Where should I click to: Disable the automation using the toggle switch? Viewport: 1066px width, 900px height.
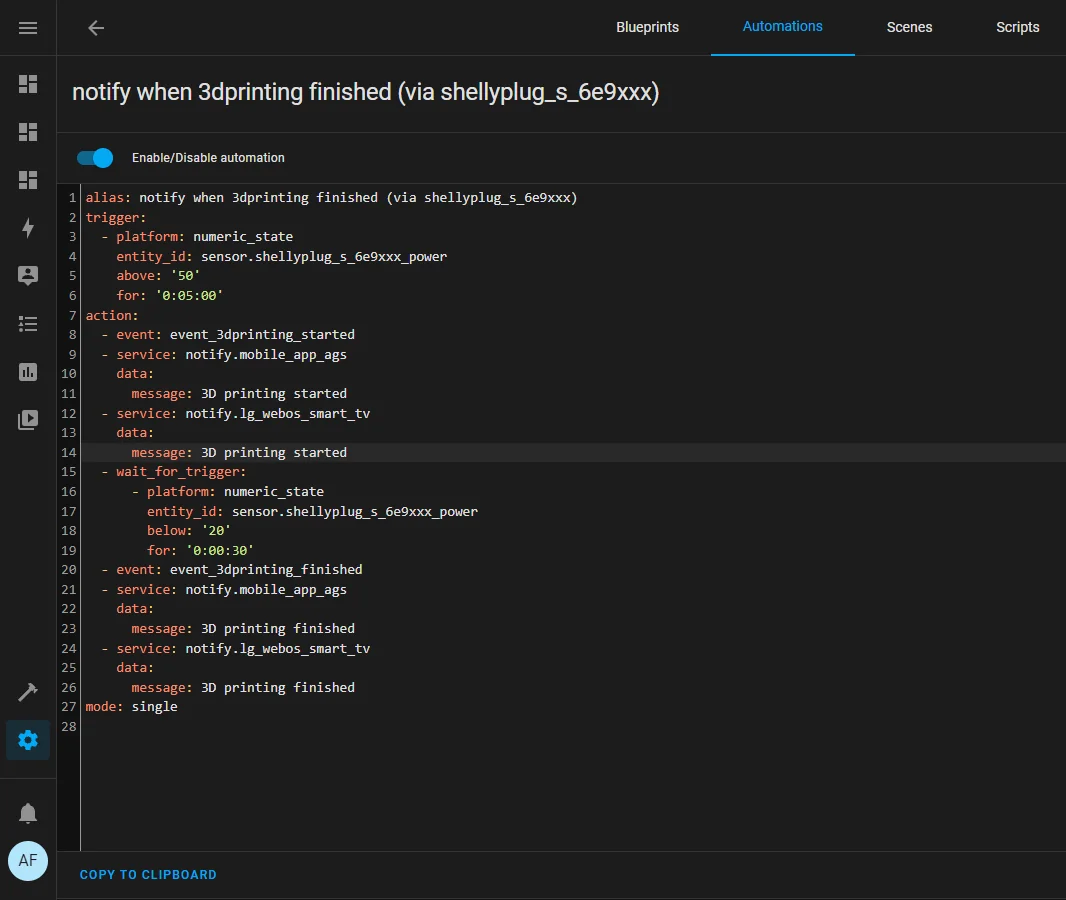click(95, 158)
